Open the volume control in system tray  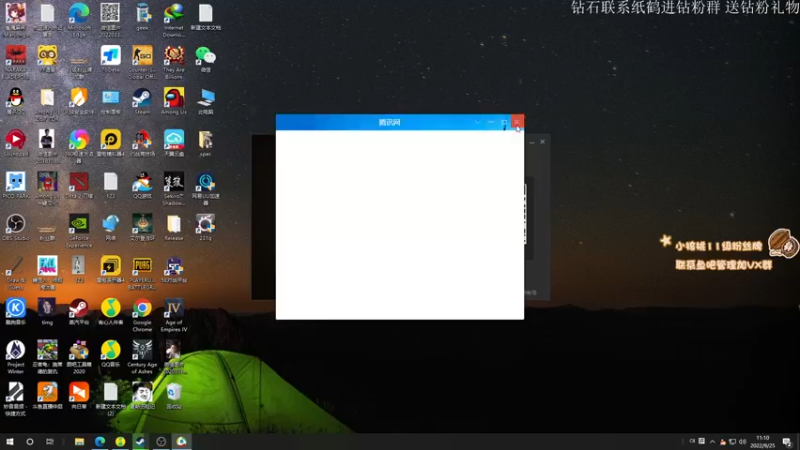742,442
